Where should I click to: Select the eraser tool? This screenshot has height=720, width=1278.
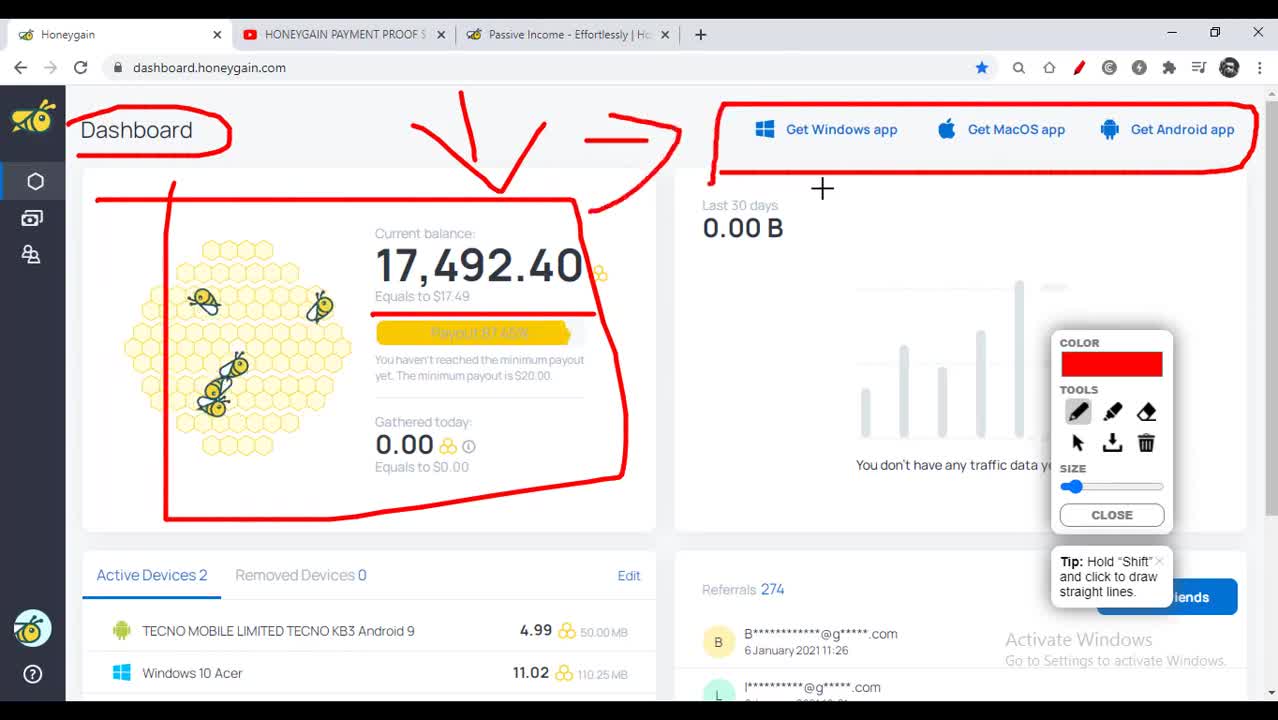(x=1146, y=412)
